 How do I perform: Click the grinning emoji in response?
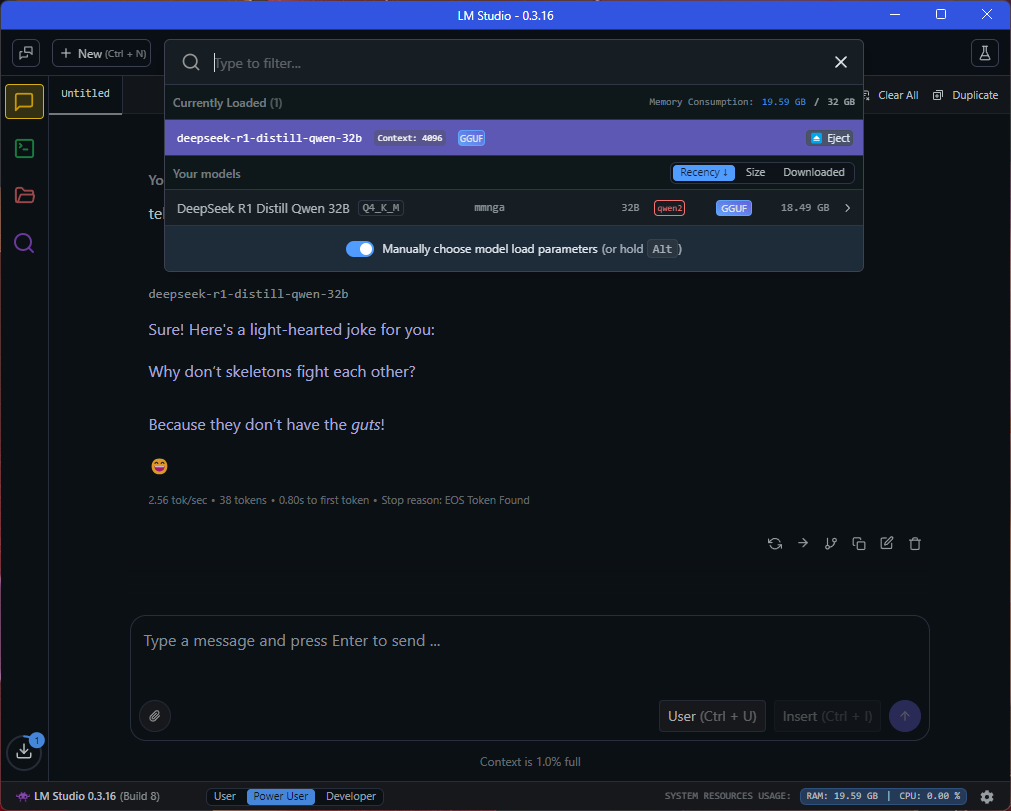click(159, 466)
